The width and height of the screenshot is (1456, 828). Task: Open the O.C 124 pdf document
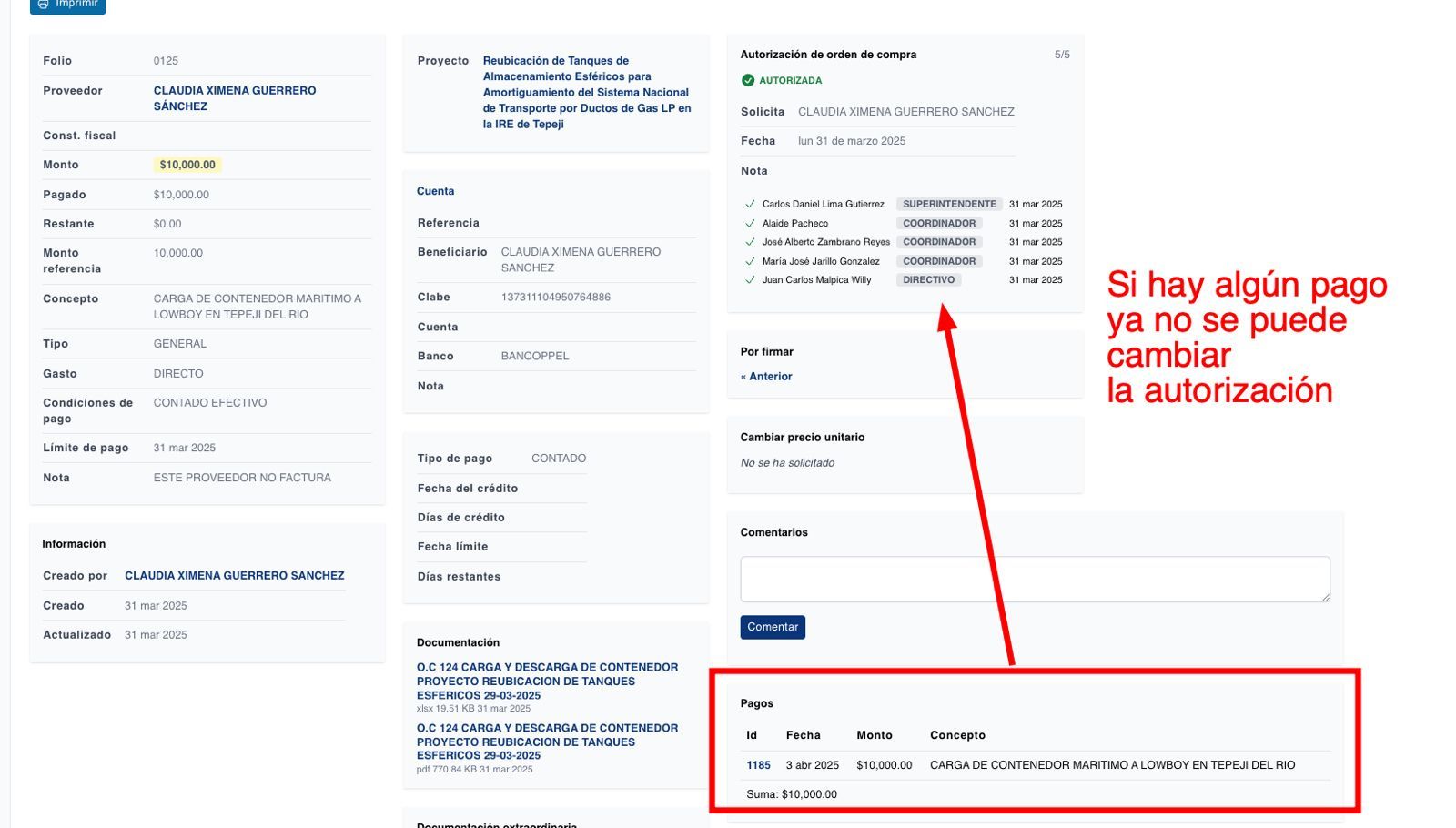tap(546, 742)
